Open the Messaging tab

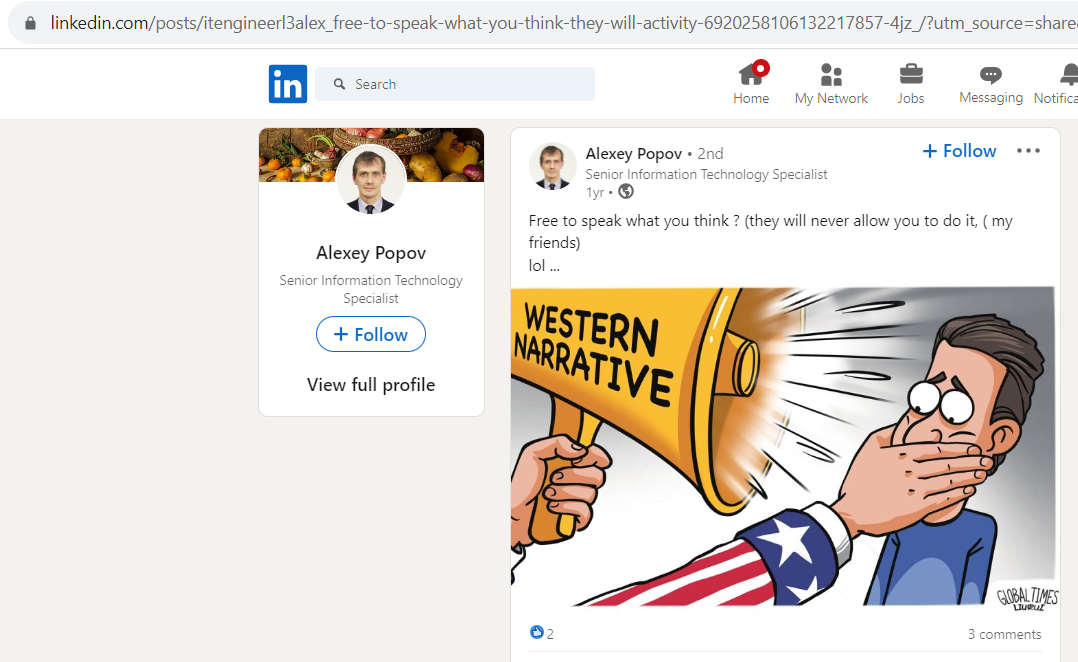click(x=991, y=83)
